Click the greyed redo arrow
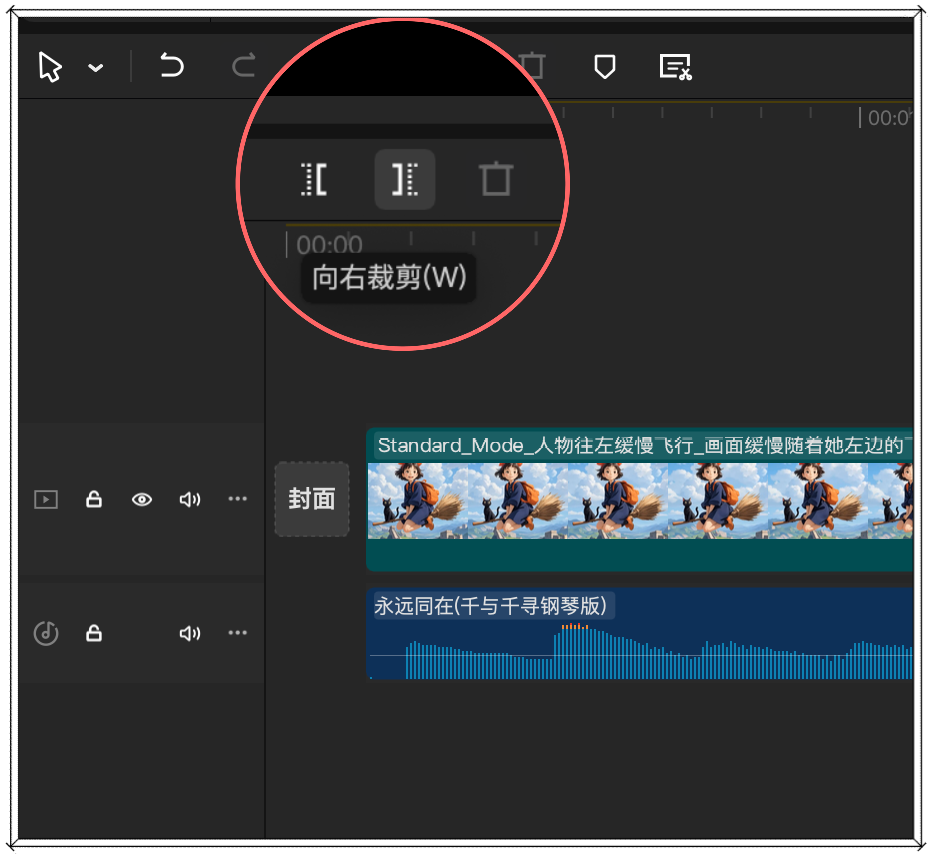Viewport: 932px width, 856px height. [x=244, y=65]
